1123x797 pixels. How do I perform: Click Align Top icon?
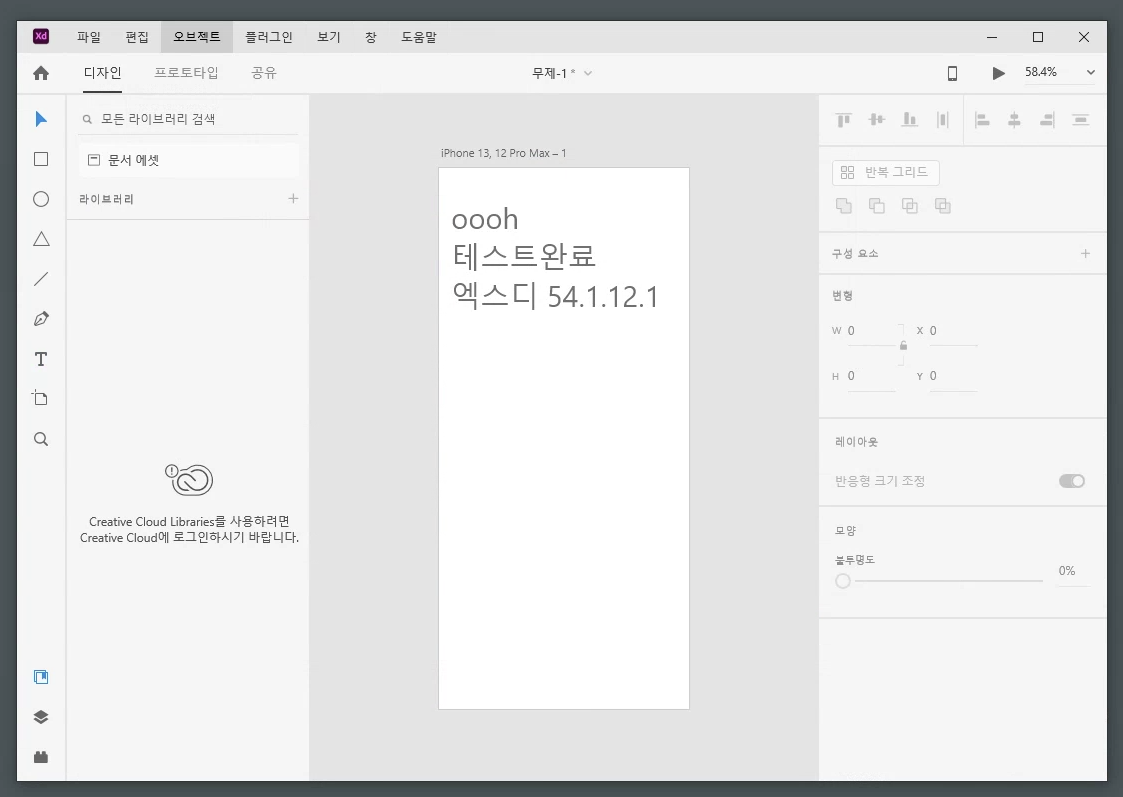[844, 120]
